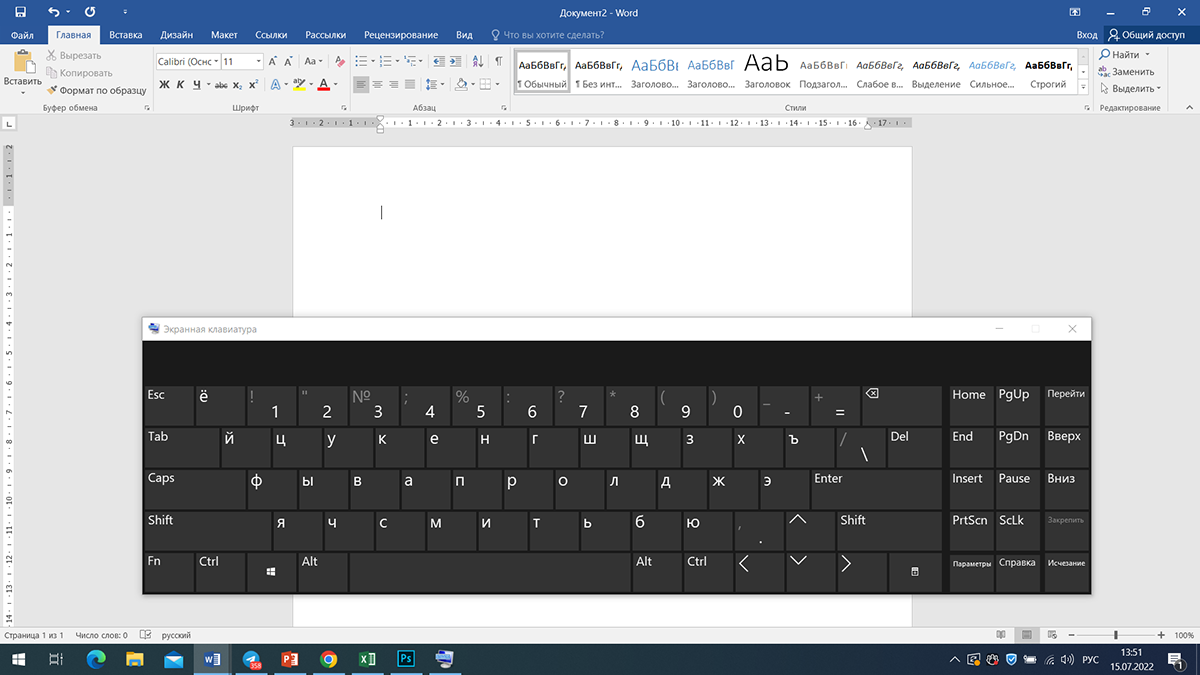Click Sign in (Вход) link
The height and width of the screenshot is (675, 1200).
pyautogui.click(x=1087, y=34)
